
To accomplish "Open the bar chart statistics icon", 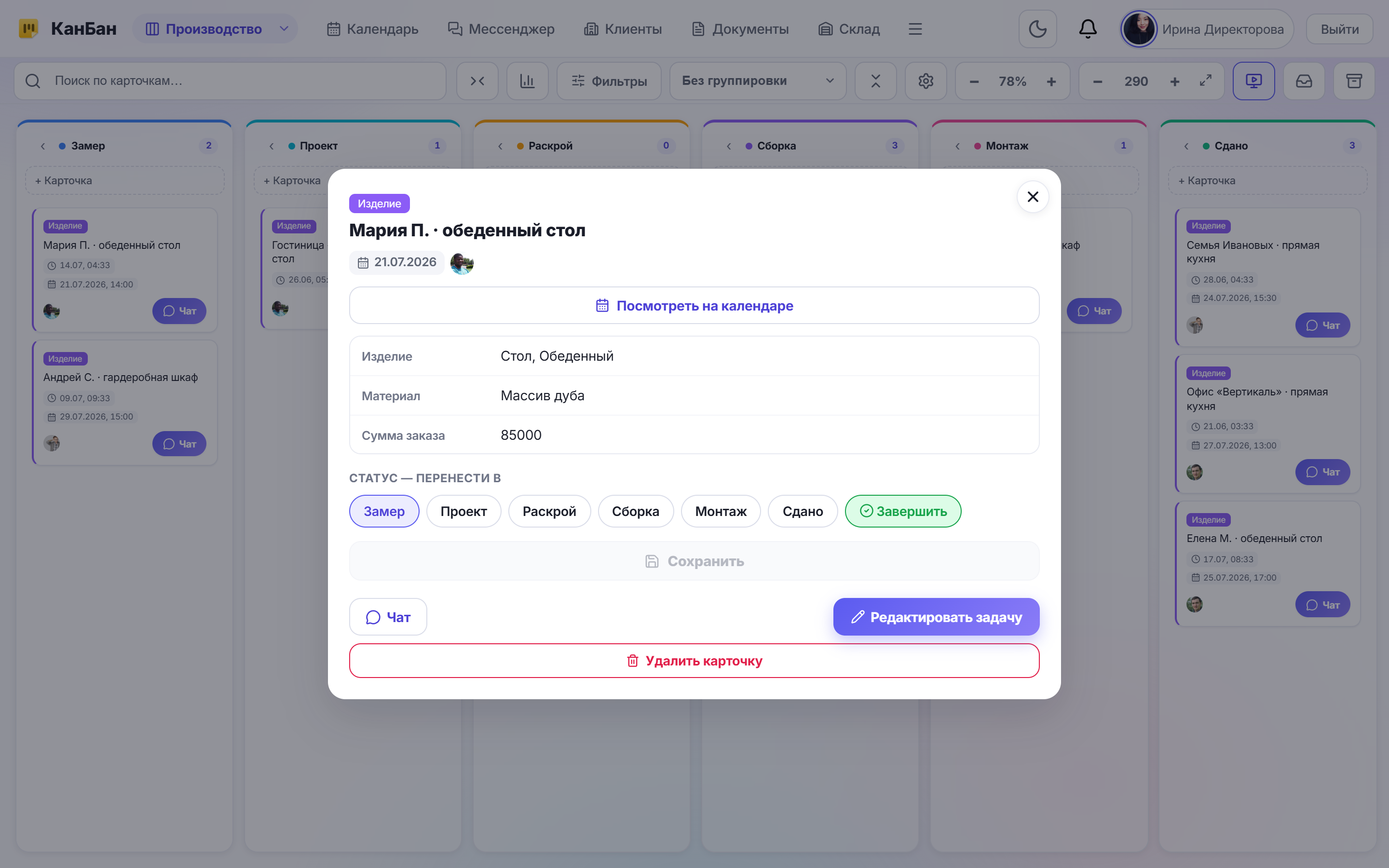I will point(528,81).
